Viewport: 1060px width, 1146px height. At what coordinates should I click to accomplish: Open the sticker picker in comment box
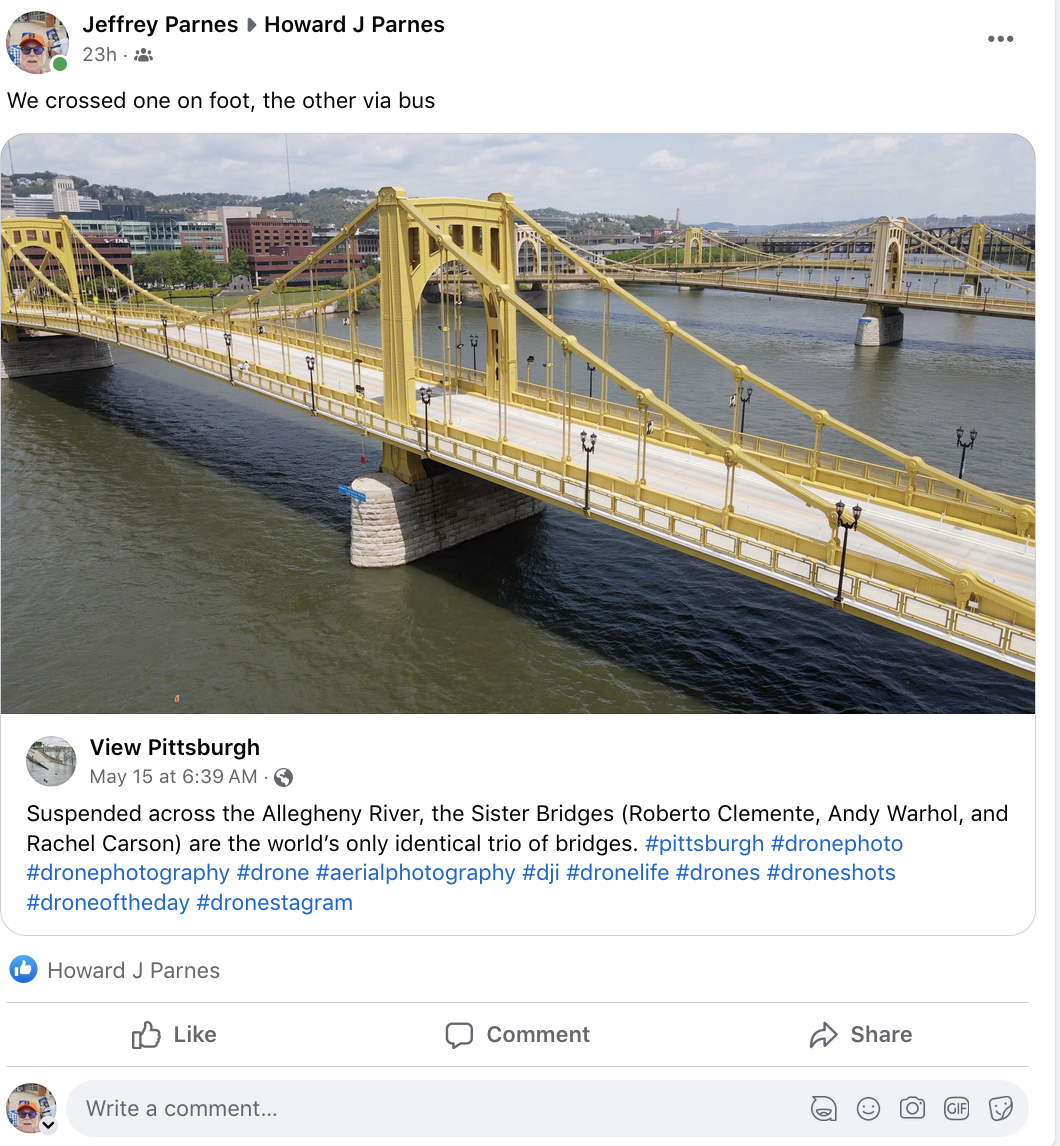click(1000, 1108)
